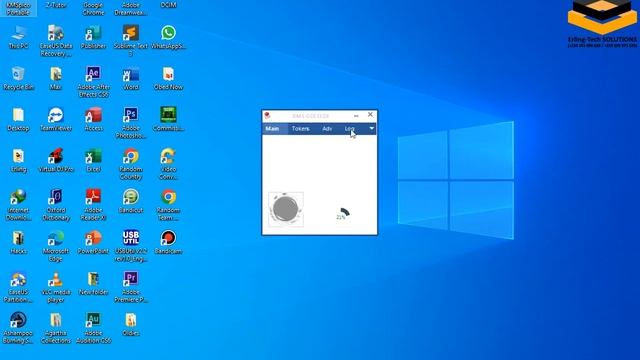
Task: Select the Desktop folder icon
Action: (18, 120)
